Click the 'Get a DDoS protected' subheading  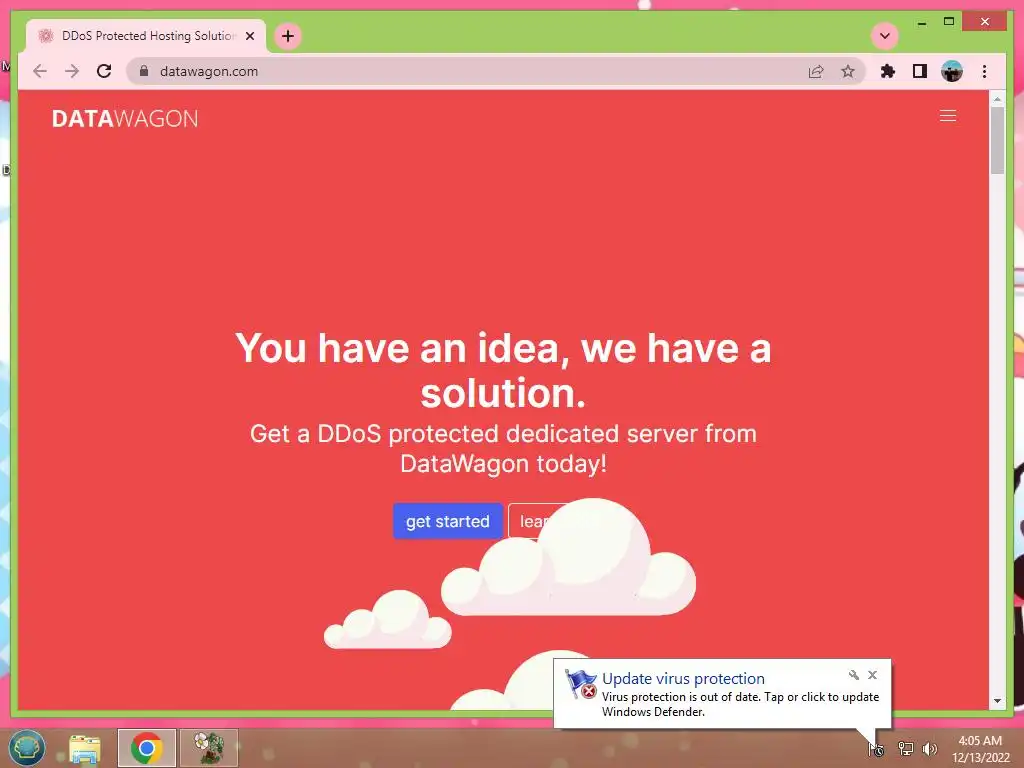pos(504,449)
